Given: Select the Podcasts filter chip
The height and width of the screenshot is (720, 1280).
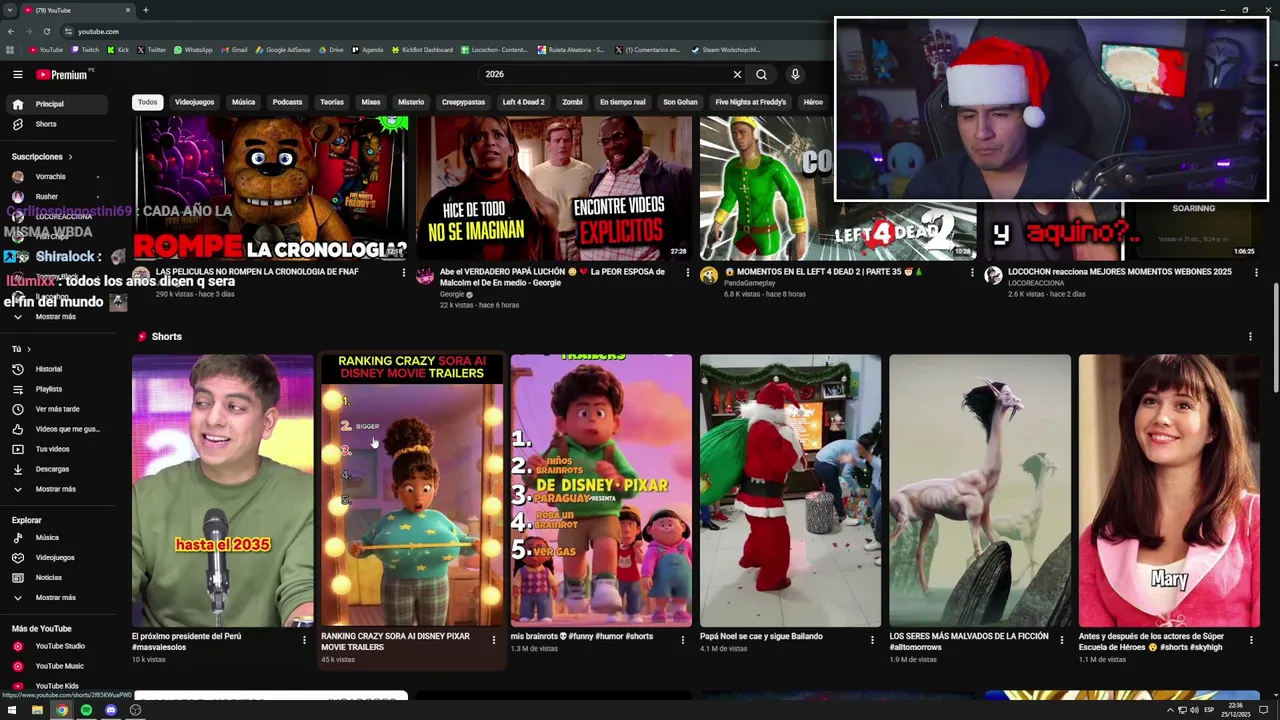Looking at the screenshot, I should 287,102.
